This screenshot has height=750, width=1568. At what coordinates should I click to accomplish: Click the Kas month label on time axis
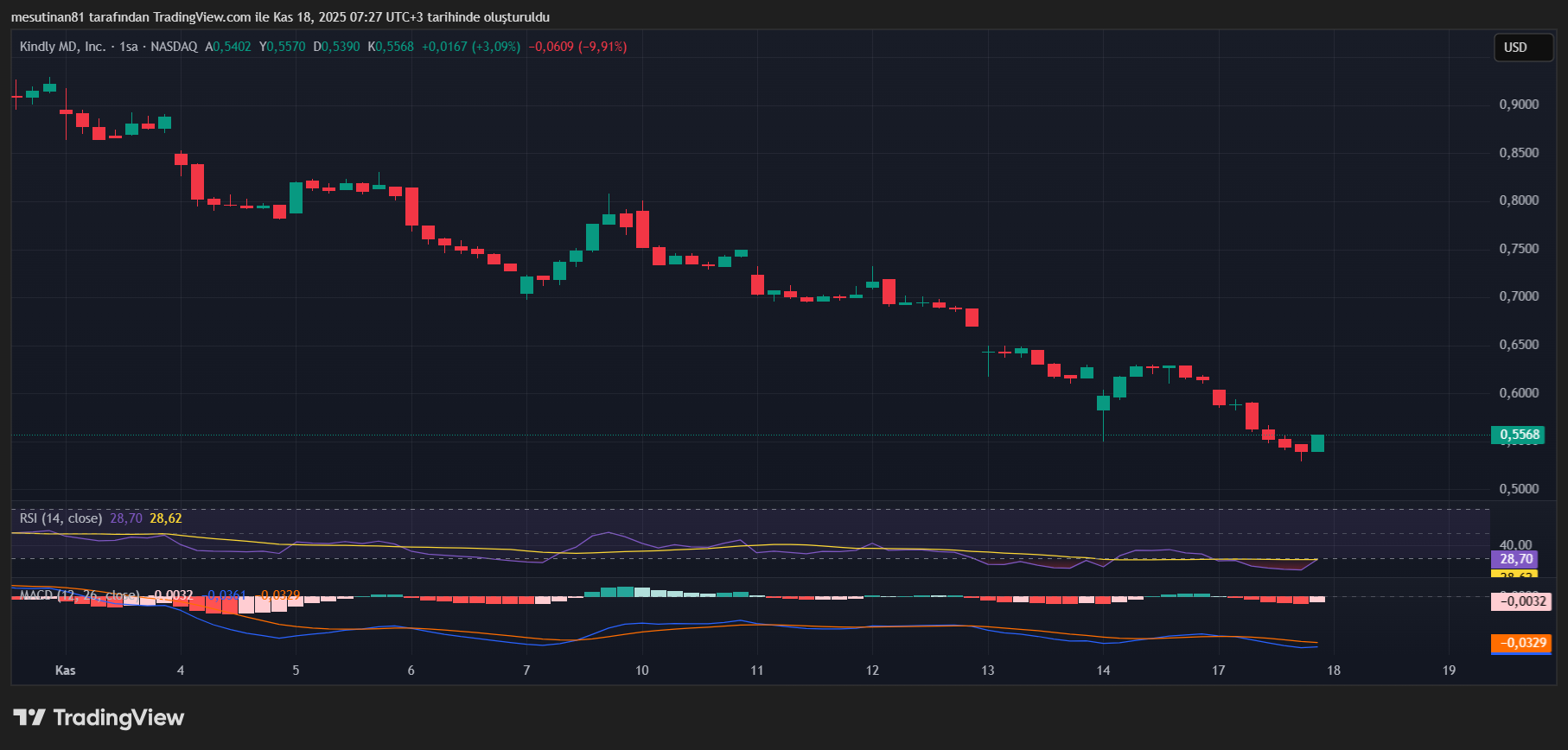pyautogui.click(x=65, y=671)
